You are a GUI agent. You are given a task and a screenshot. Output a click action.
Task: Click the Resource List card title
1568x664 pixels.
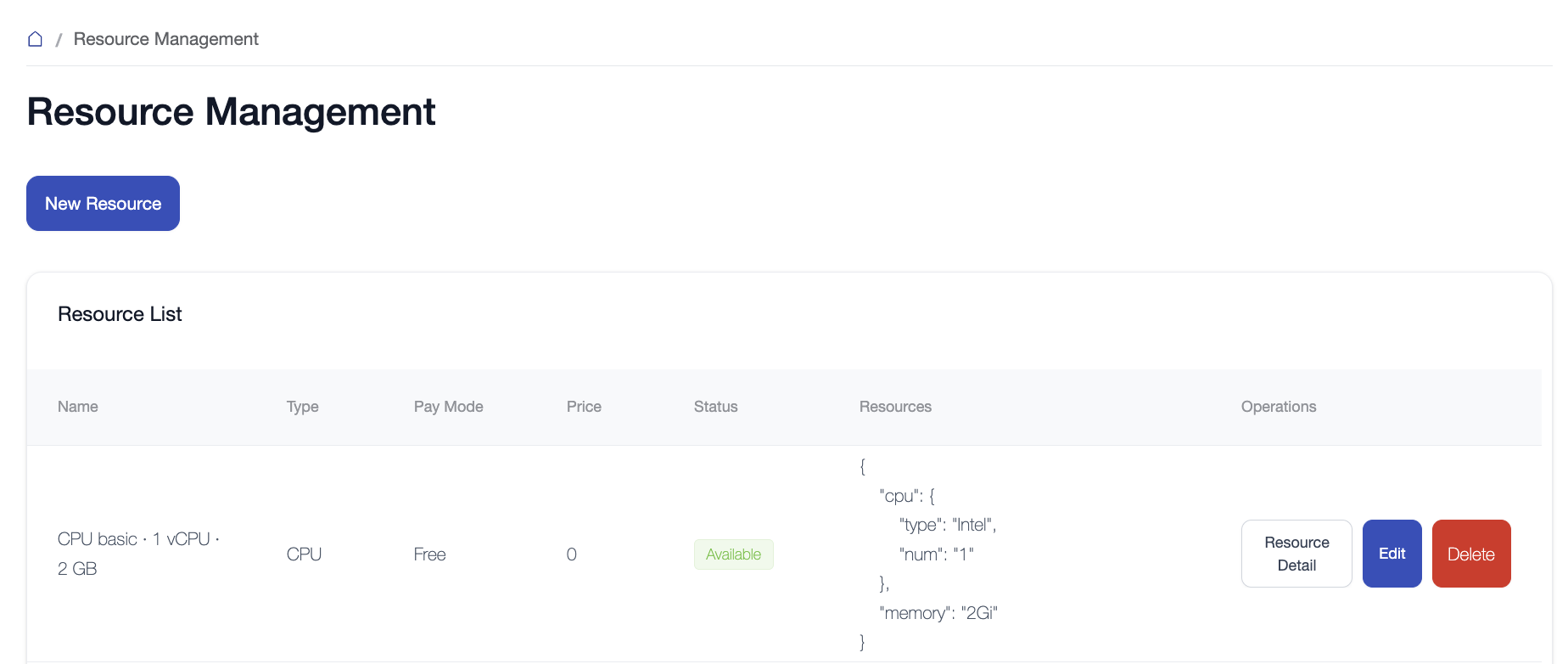tap(120, 314)
